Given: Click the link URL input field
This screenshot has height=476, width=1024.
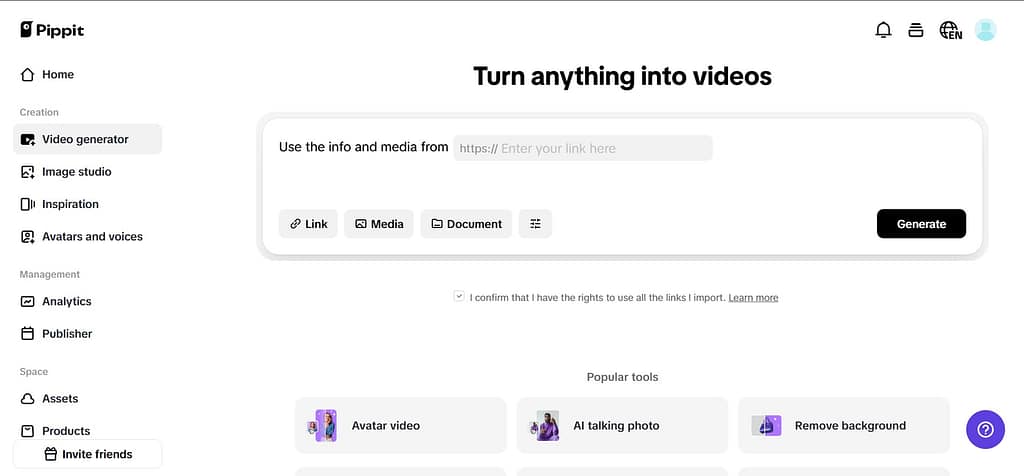Looking at the screenshot, I should pos(600,148).
